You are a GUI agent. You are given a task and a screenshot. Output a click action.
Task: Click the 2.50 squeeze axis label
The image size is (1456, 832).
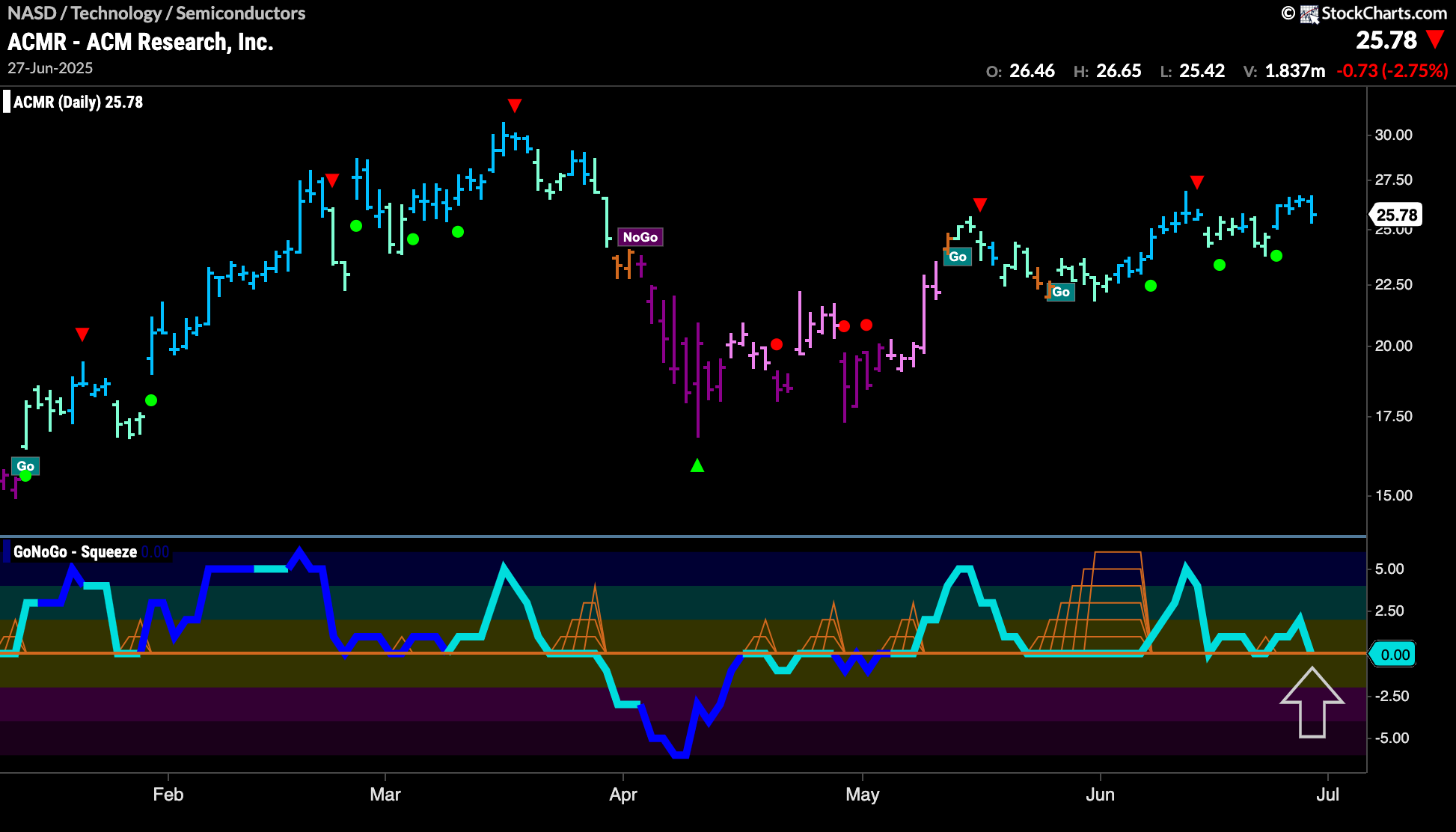click(x=1389, y=611)
